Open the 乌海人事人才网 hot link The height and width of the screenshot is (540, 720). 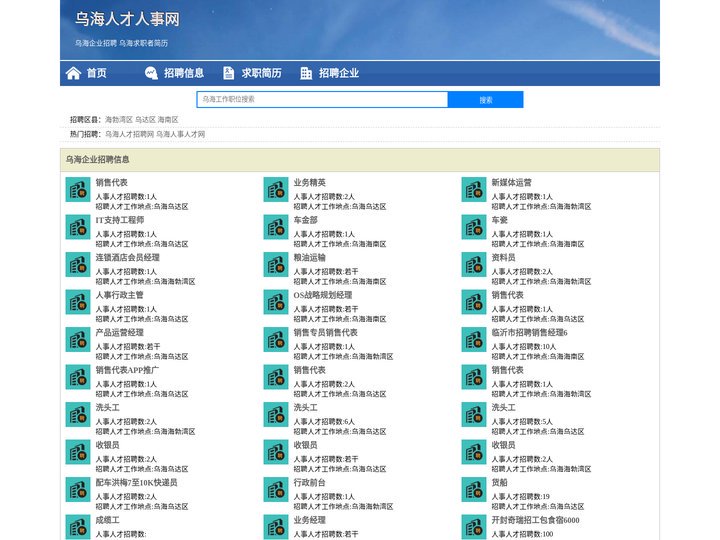click(180, 134)
